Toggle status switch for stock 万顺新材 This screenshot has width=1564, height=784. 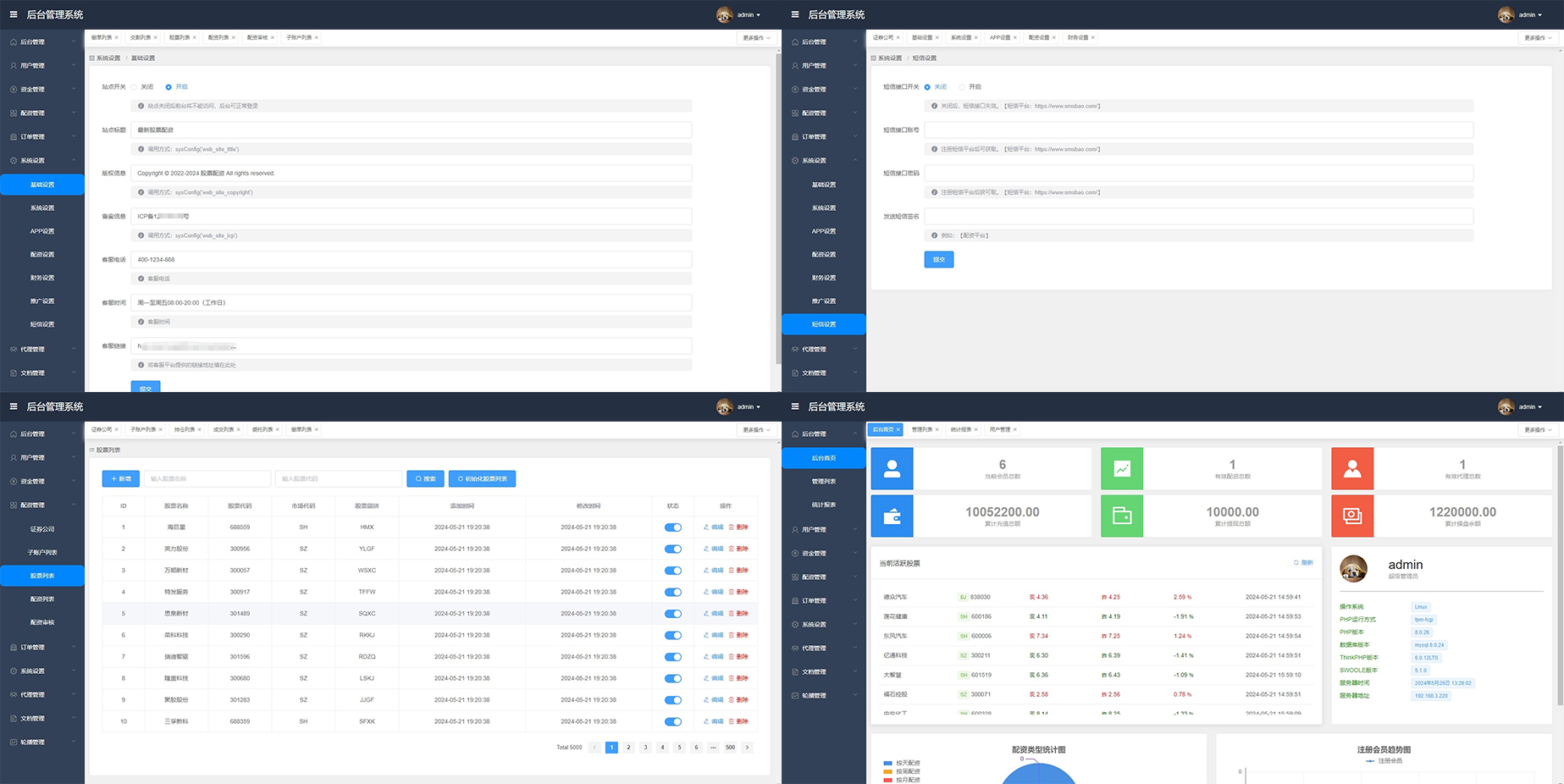pyautogui.click(x=673, y=571)
